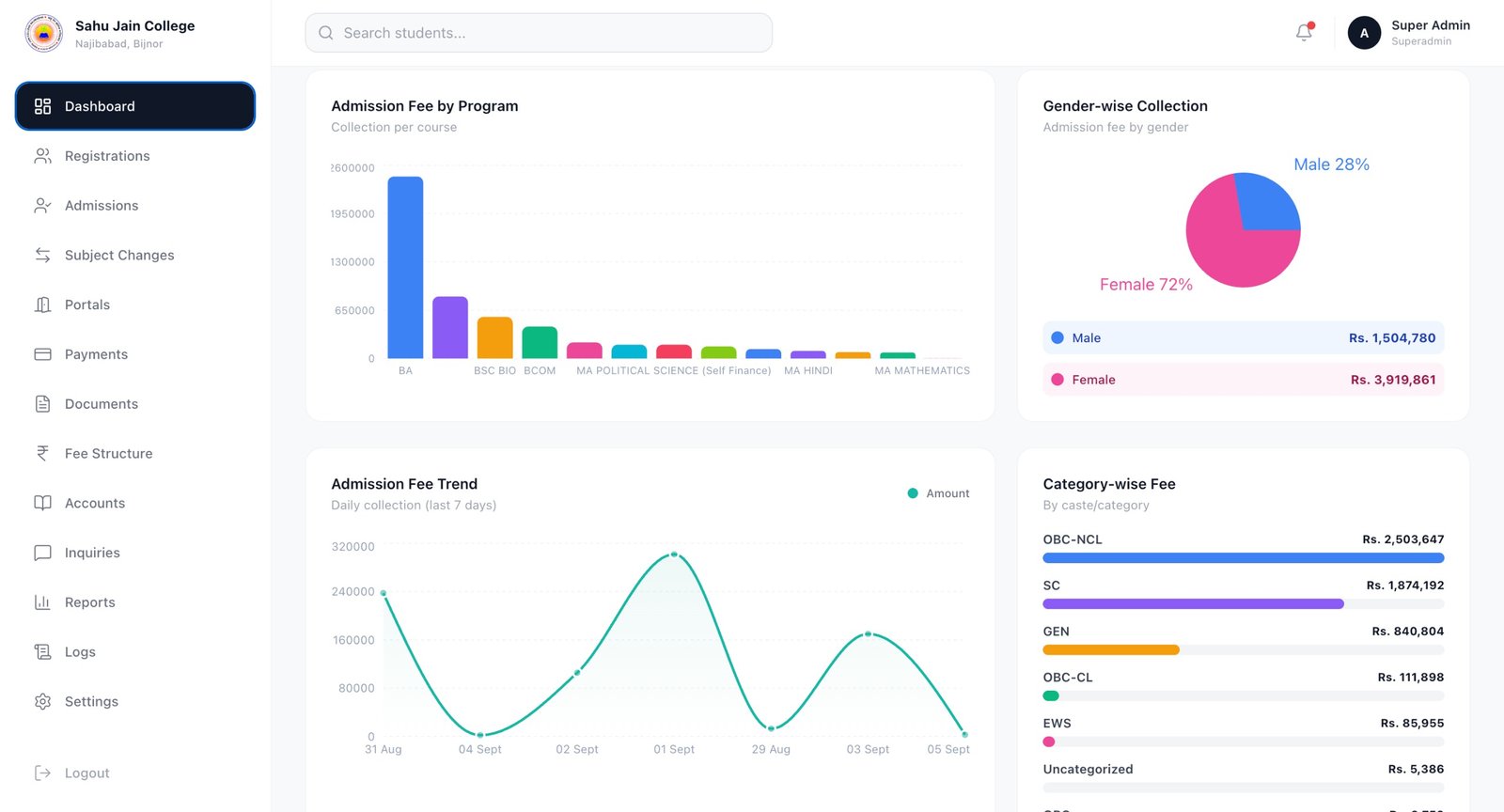This screenshot has height=812, width=1504.
Task: Click the orange BSC BIO bar
Action: click(494, 337)
